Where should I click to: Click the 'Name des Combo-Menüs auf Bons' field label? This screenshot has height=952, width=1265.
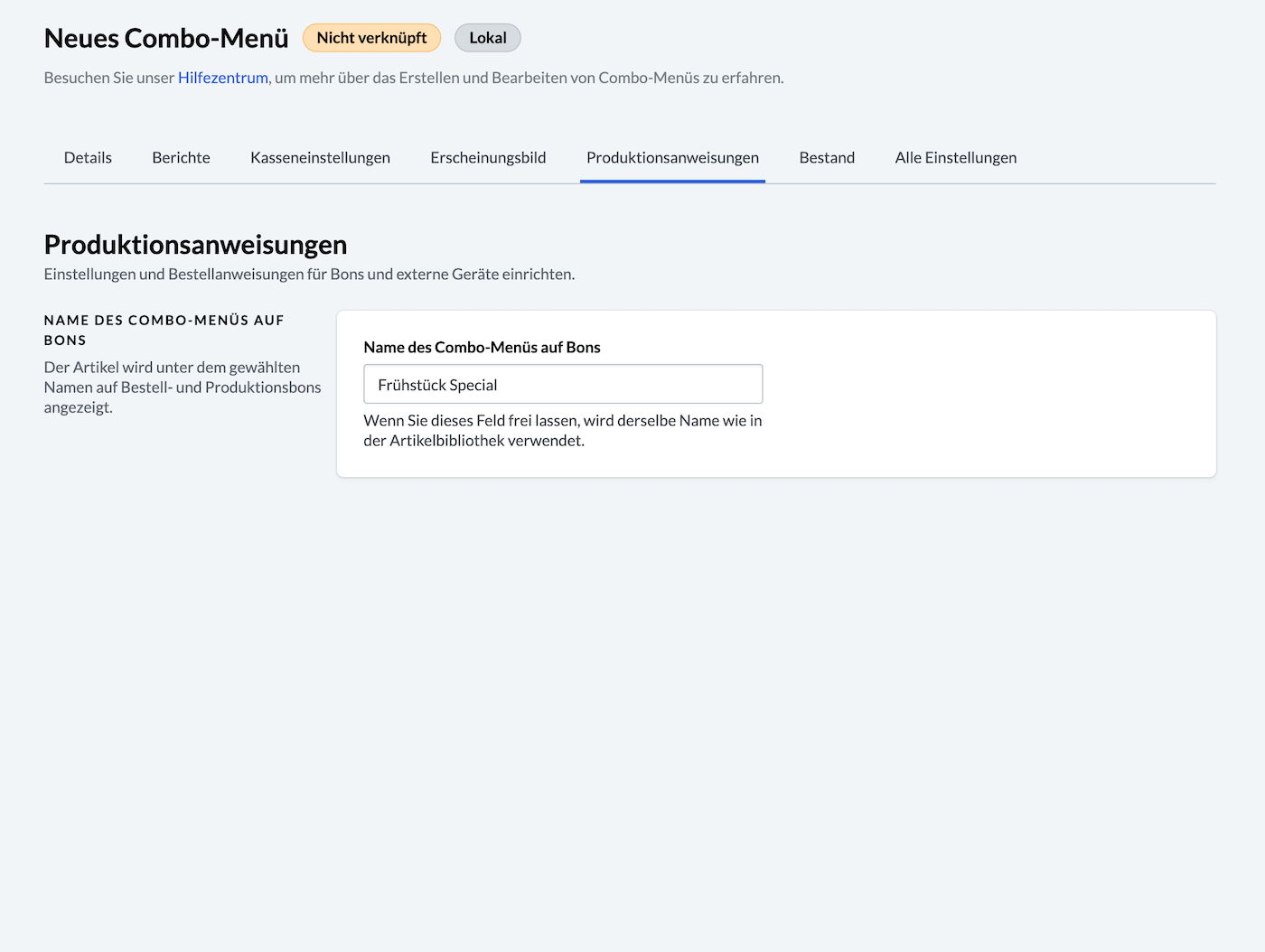pos(482,347)
